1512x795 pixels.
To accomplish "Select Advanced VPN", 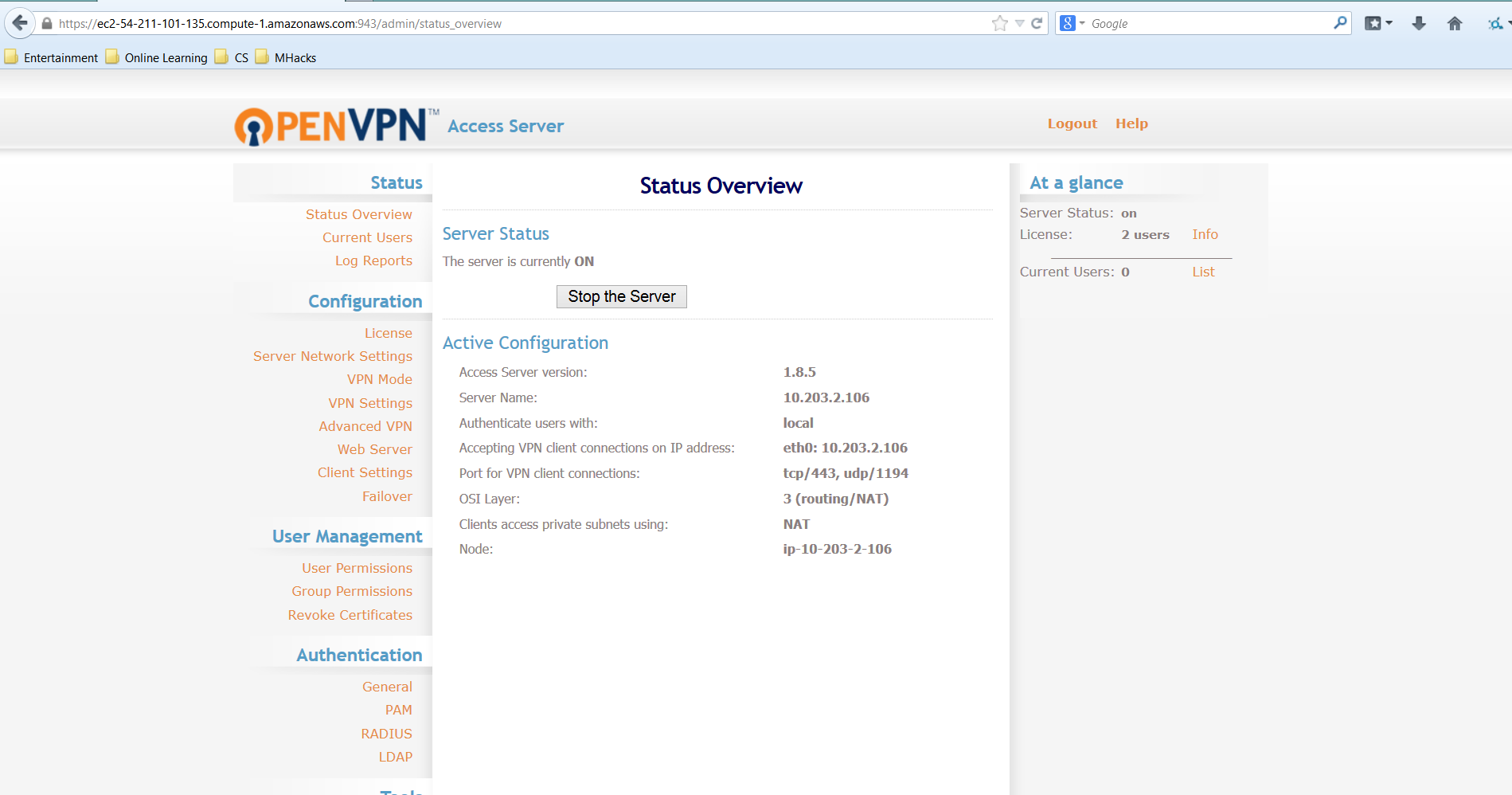I will 365,426.
